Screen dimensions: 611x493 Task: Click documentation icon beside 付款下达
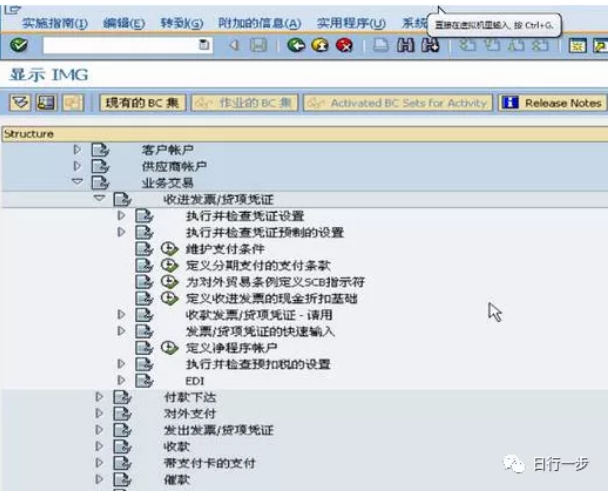(x=122, y=397)
